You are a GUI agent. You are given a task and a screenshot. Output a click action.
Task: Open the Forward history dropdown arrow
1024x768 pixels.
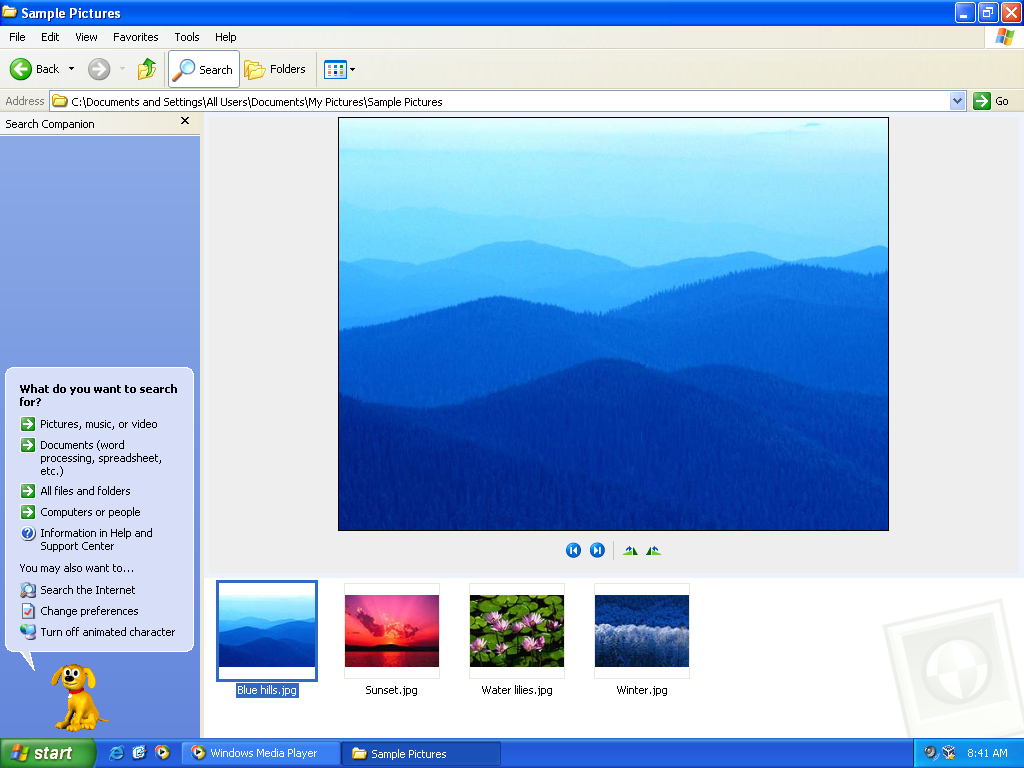pyautogui.click(x=122, y=69)
